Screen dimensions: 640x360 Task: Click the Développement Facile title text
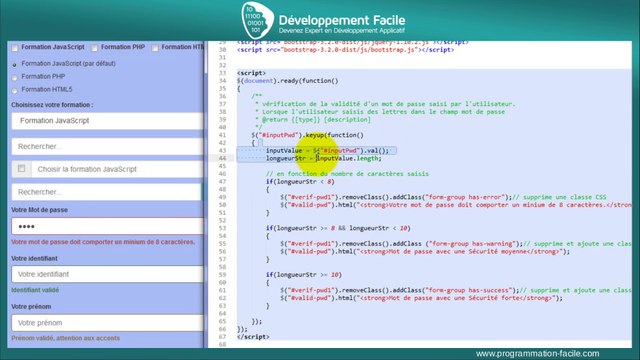(342, 20)
